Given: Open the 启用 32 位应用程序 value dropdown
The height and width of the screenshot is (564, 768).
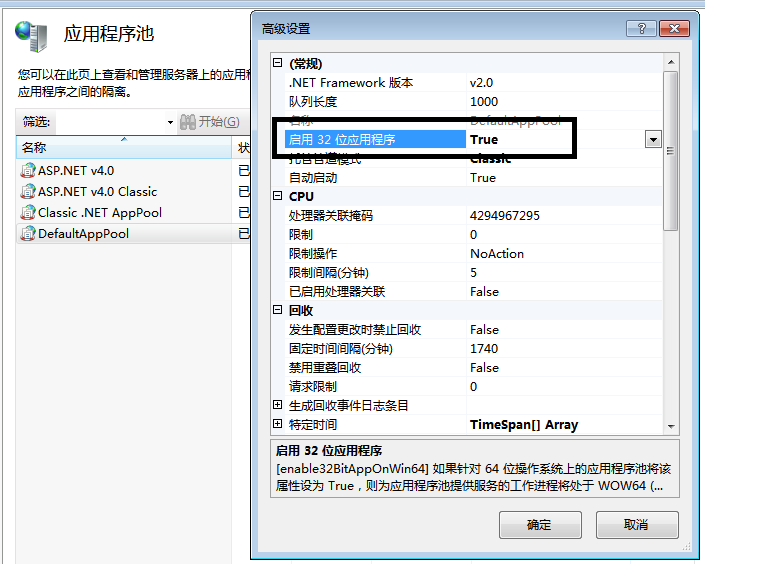Looking at the screenshot, I should 653,140.
